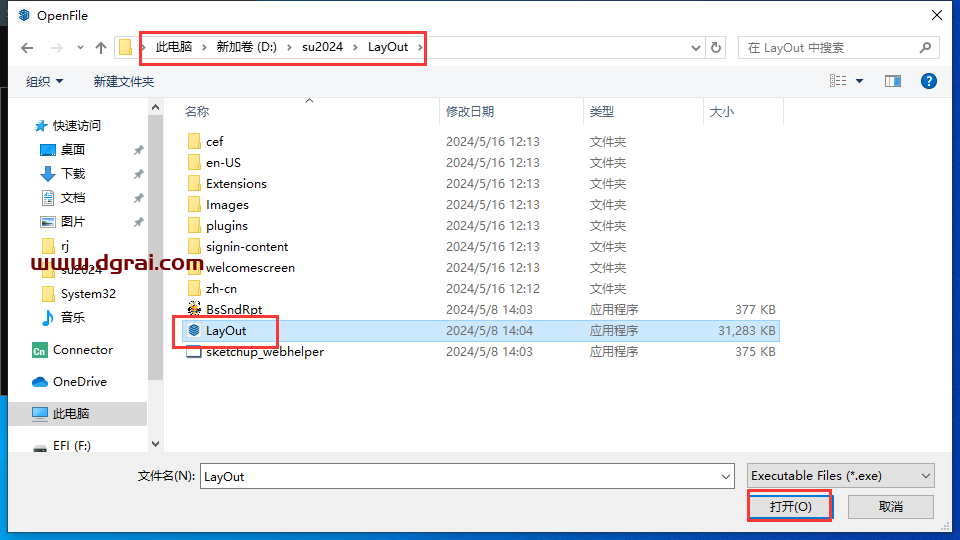Open the 组织 menu

[44, 81]
